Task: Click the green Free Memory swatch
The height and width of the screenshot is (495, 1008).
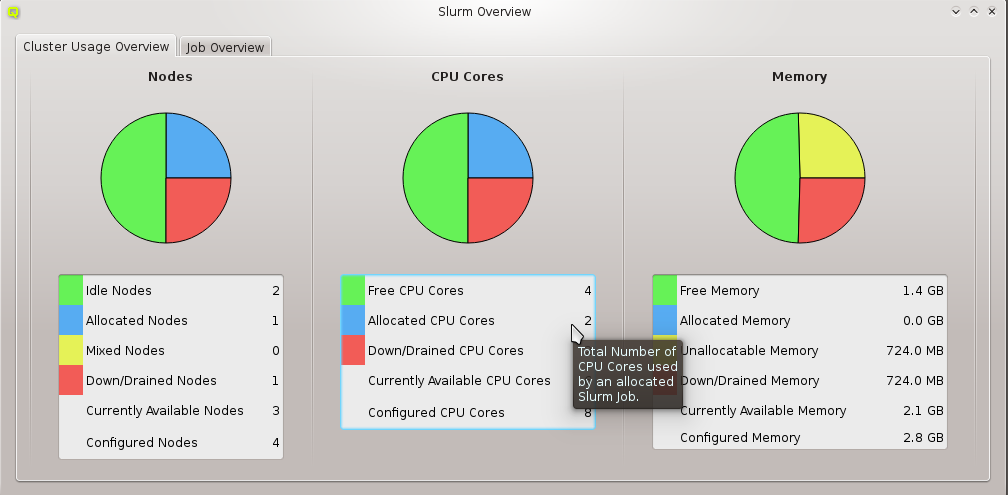Action: click(665, 290)
